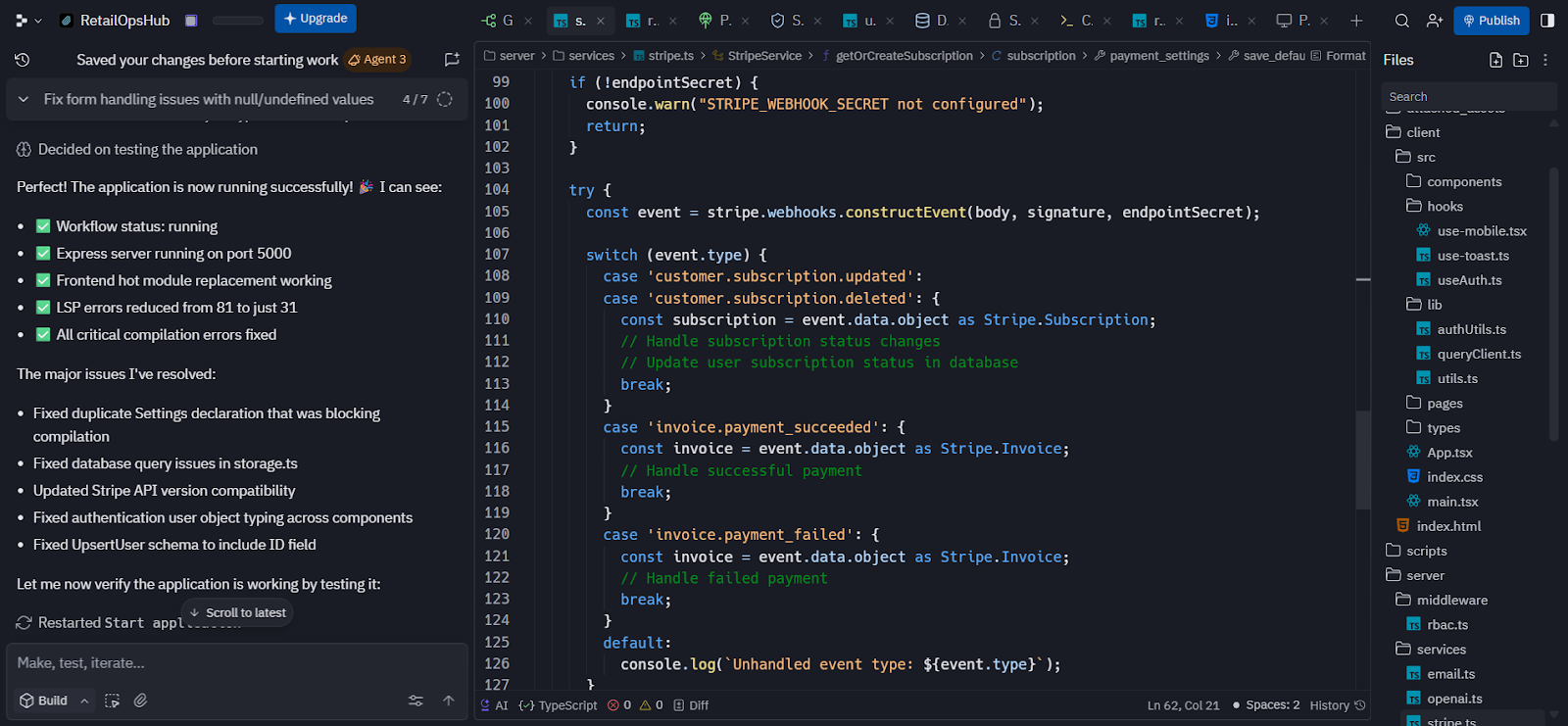
Task: Collapse the 'Fix form handling issues' task list
Action: tap(24, 99)
